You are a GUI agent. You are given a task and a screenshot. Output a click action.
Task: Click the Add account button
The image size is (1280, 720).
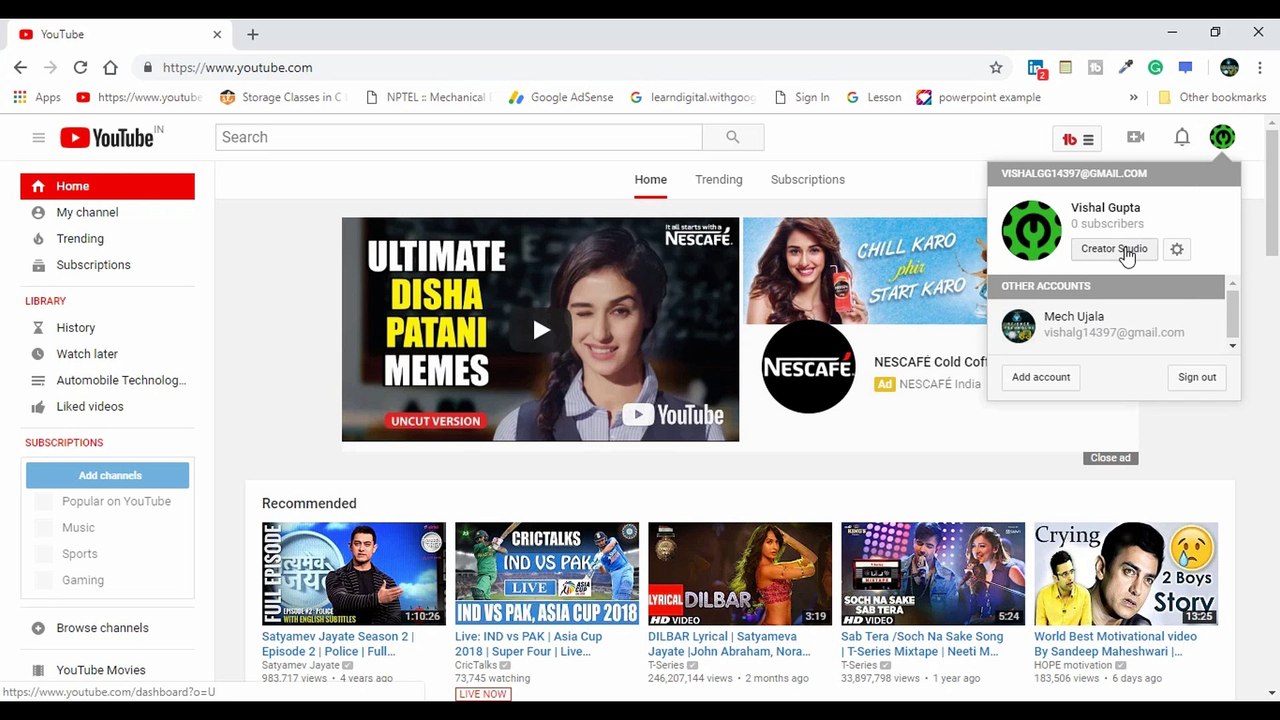(1041, 377)
